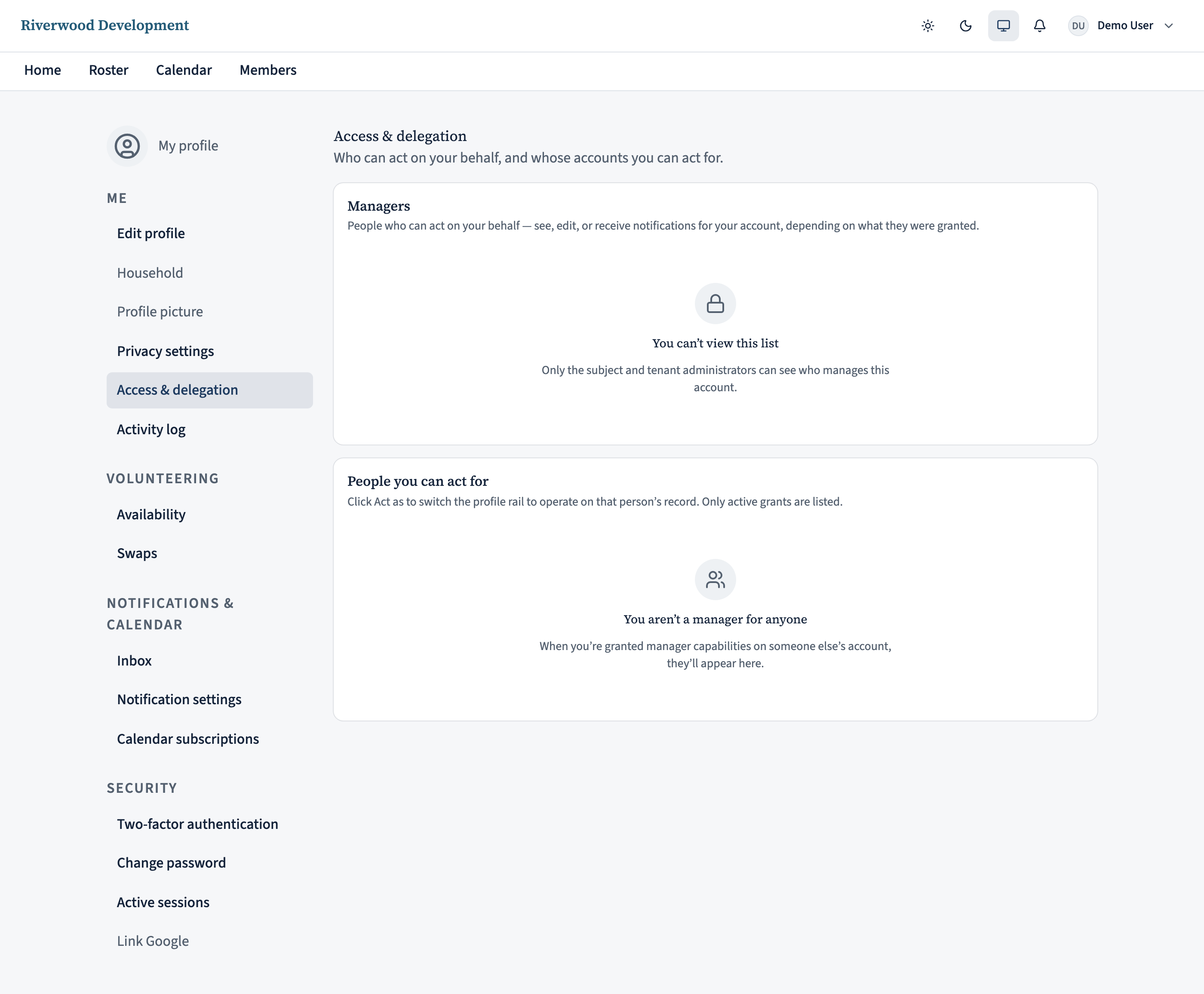Go to Riverwood Development home logo

(105, 25)
